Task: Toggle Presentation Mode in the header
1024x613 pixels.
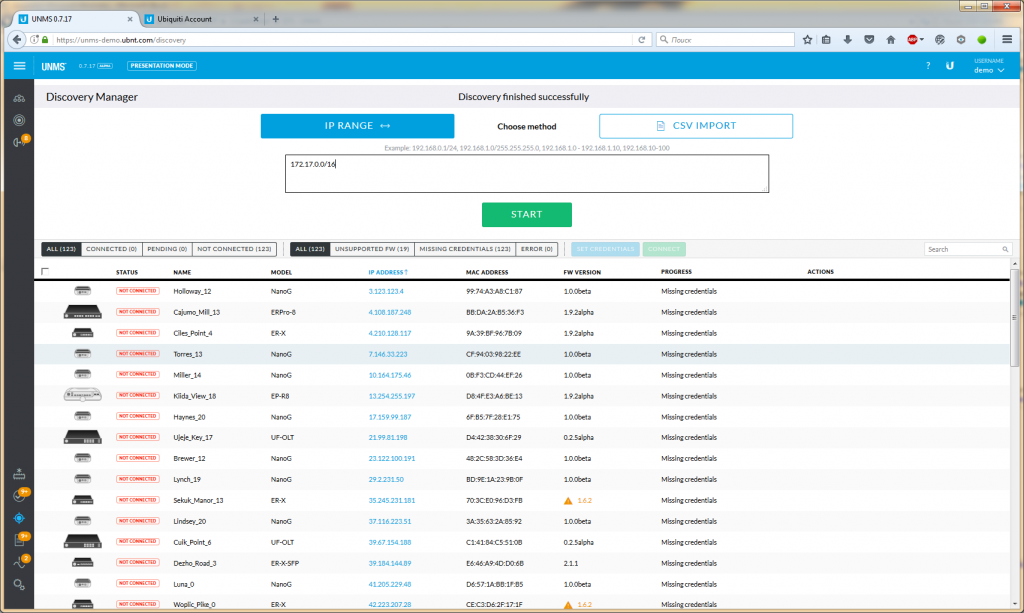Action: (x=161, y=66)
